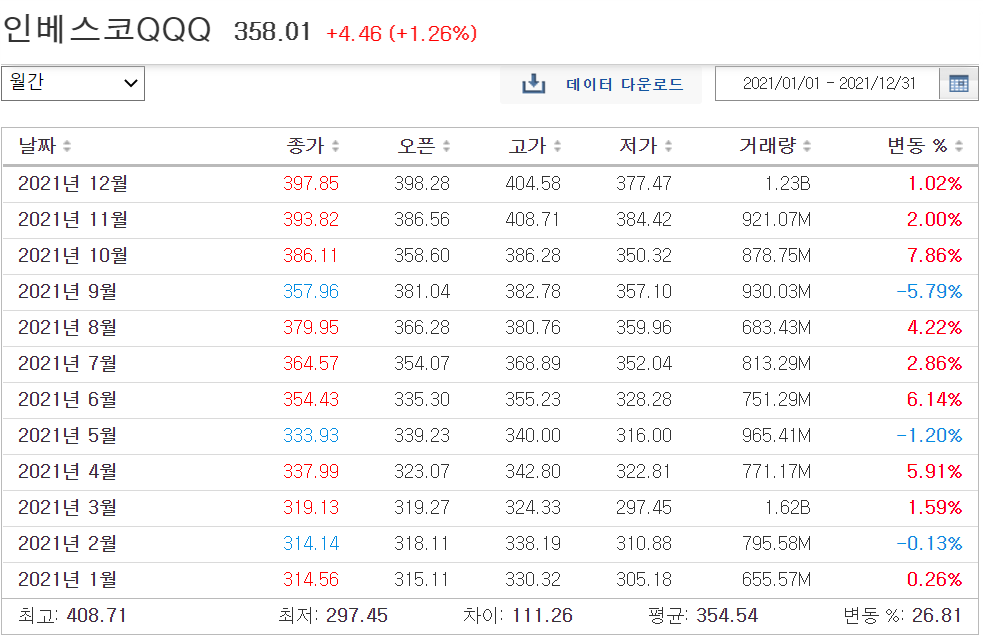Click summary 평균: 354.54
983x639 pixels.
(703, 616)
